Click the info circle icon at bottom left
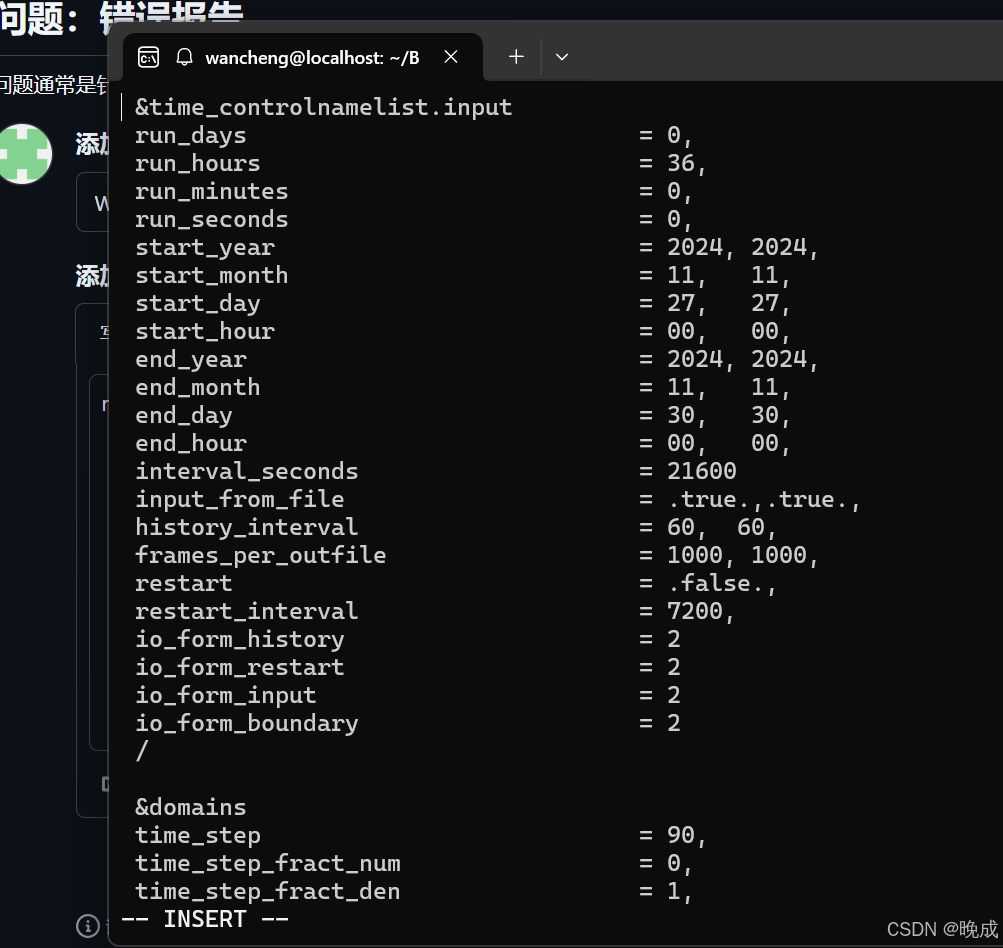1003x948 pixels. [x=89, y=927]
